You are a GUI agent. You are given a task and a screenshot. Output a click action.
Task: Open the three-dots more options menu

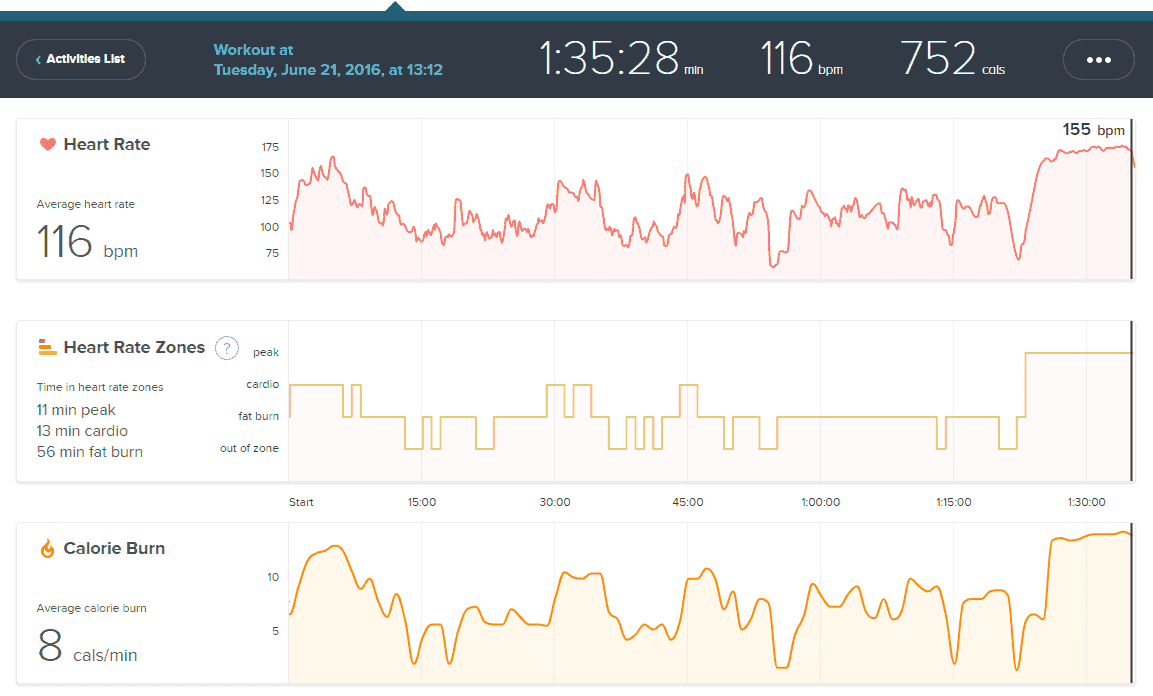pos(1098,60)
